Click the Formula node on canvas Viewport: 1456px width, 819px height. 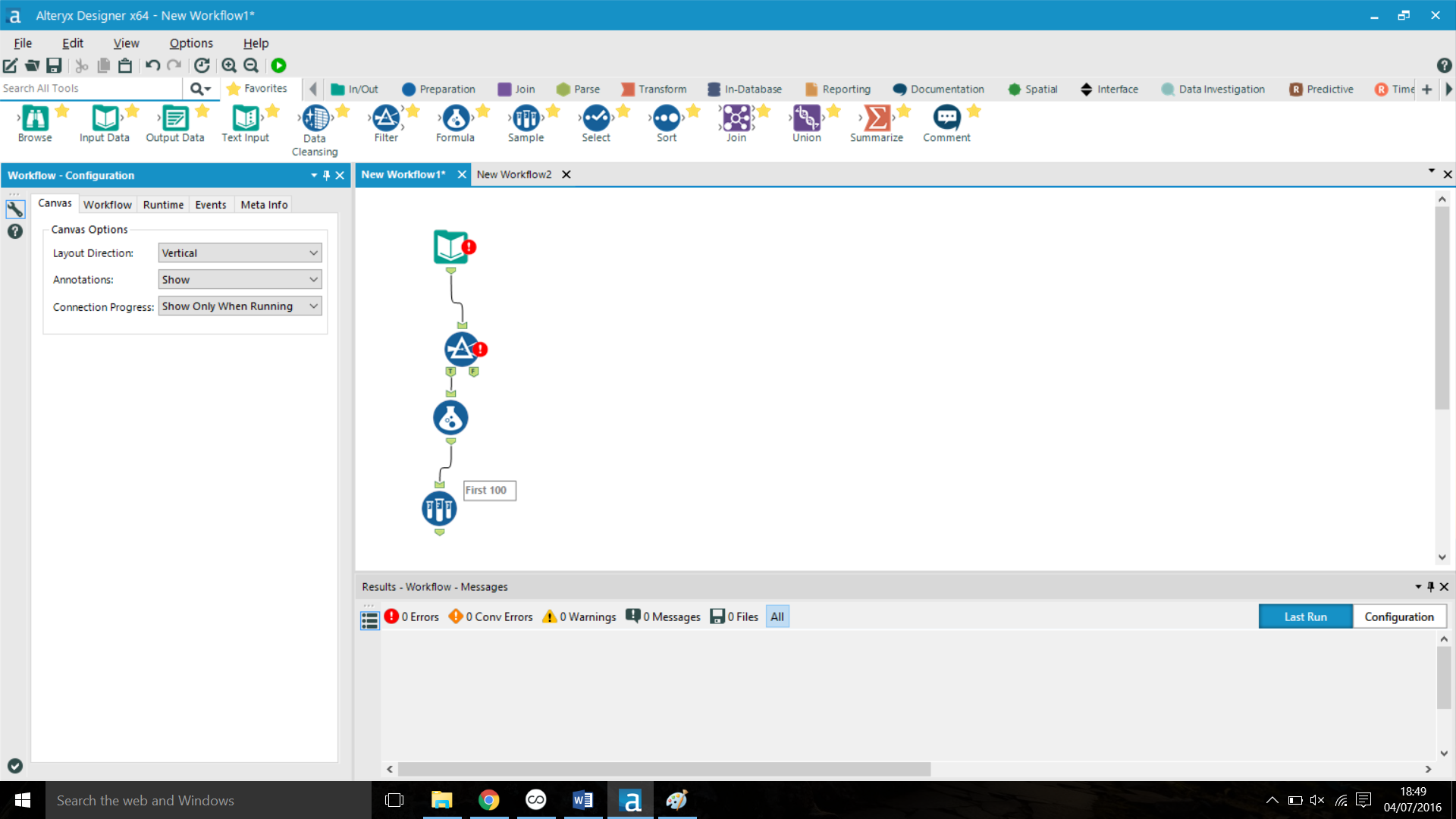point(450,418)
